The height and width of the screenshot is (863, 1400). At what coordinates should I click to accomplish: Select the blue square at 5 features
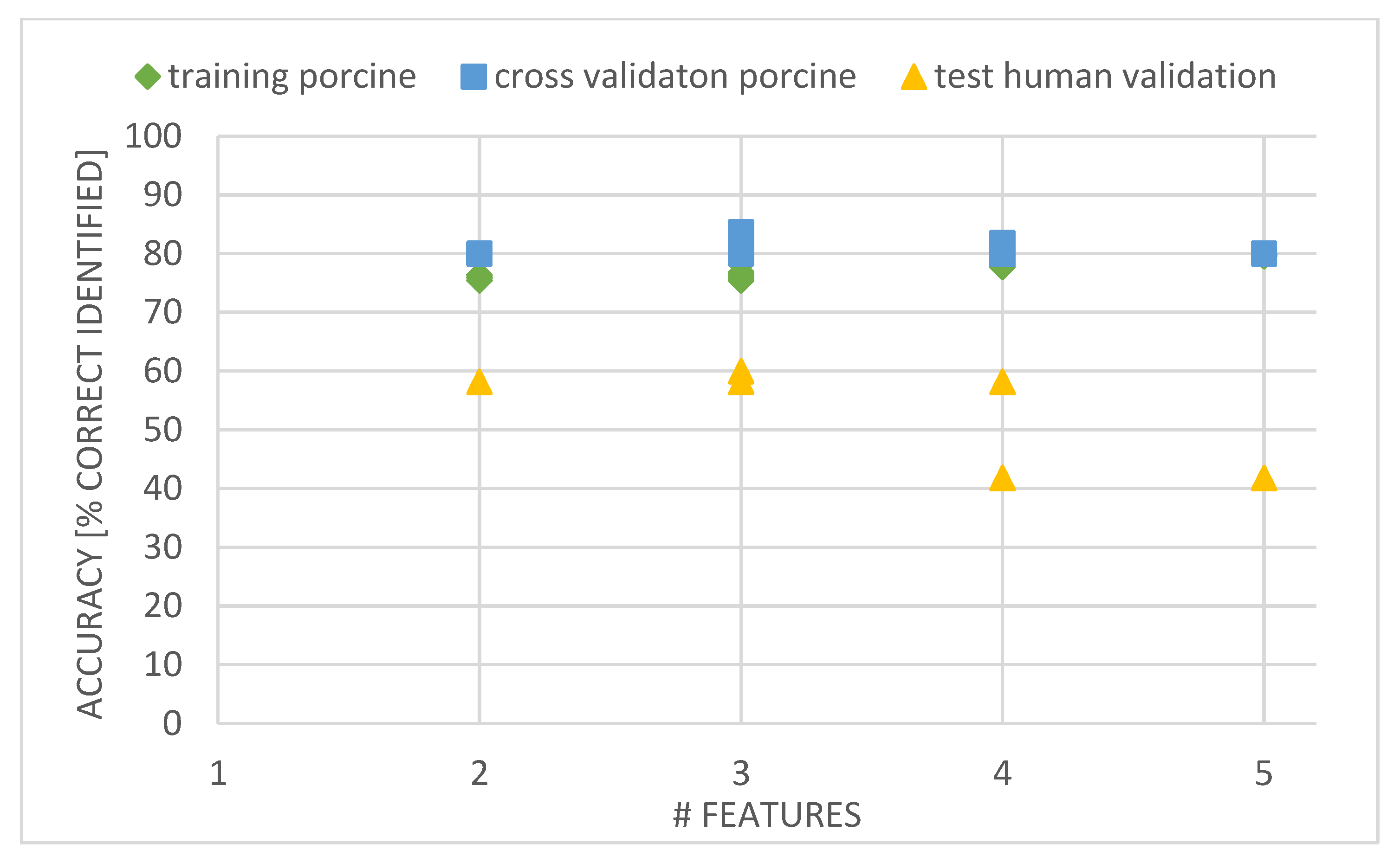click(1264, 253)
